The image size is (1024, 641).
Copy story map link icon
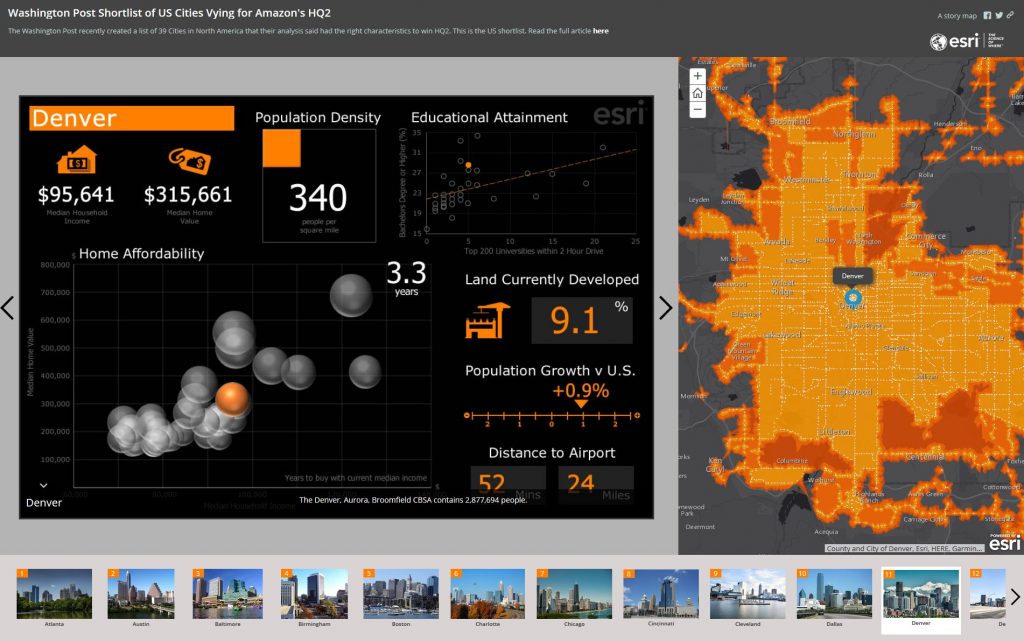pos(1011,15)
